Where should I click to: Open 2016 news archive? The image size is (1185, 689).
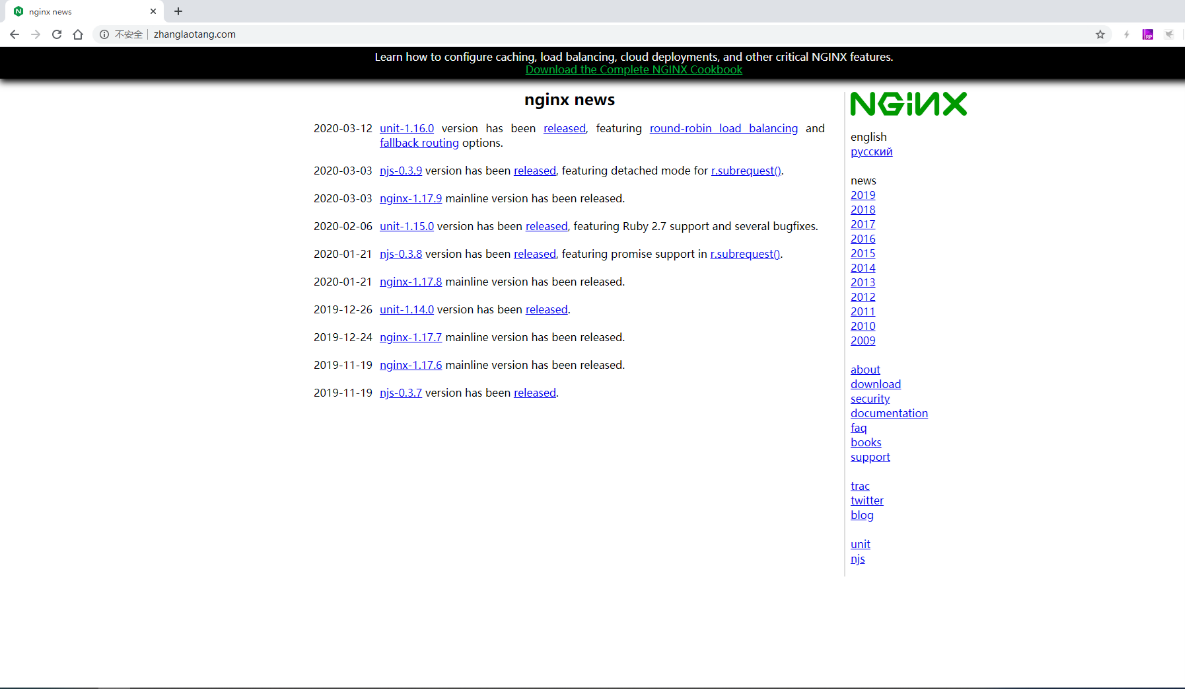862,239
